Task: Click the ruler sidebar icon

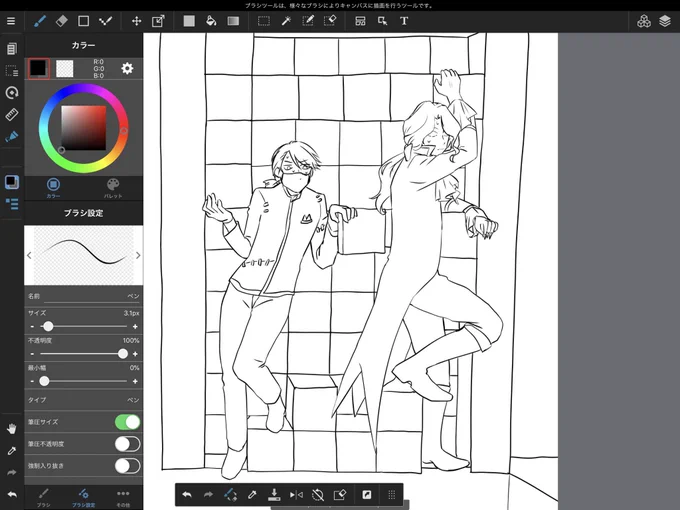Action: [x=12, y=114]
